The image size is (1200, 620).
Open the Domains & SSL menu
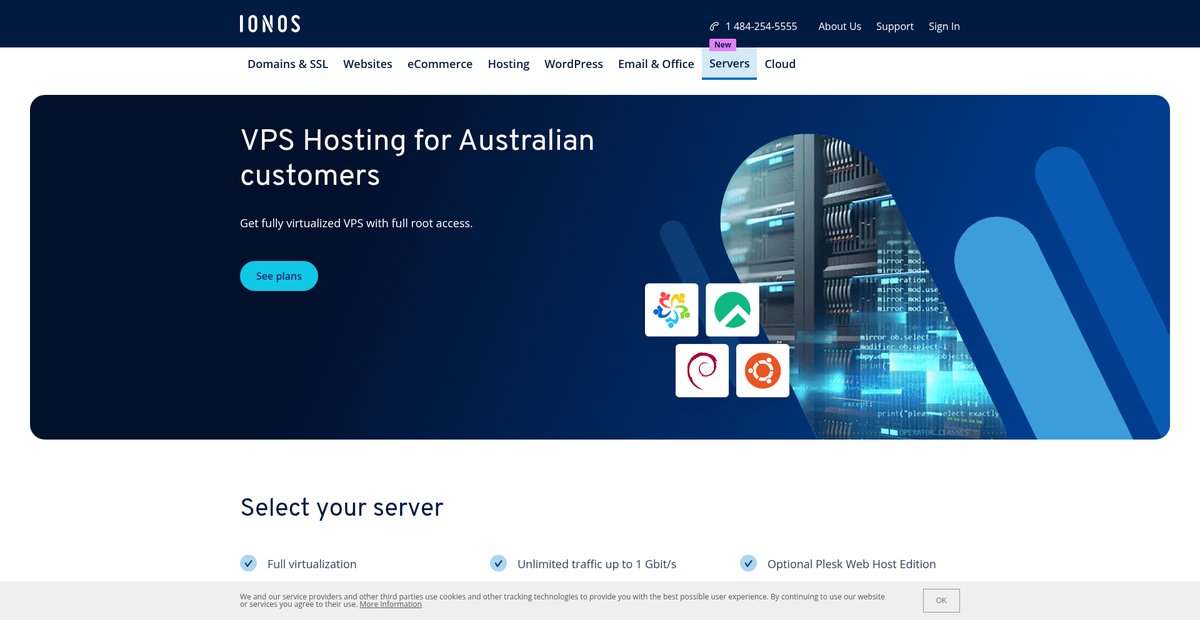click(288, 64)
